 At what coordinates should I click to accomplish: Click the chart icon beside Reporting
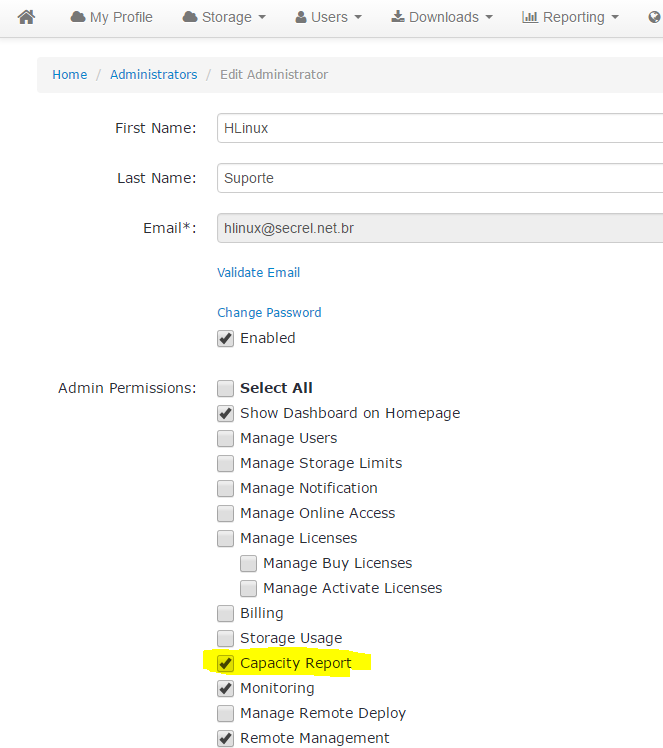click(x=530, y=17)
